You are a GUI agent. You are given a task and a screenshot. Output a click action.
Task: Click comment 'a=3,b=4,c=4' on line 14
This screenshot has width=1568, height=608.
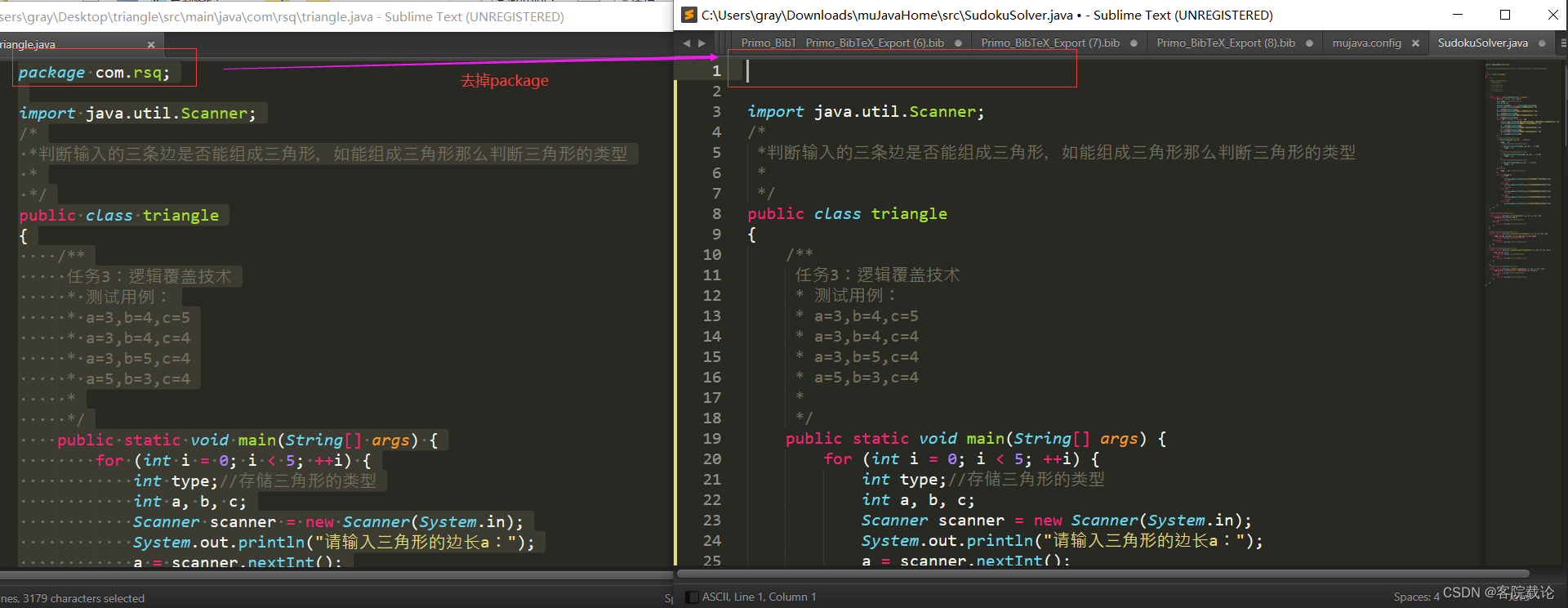866,337
